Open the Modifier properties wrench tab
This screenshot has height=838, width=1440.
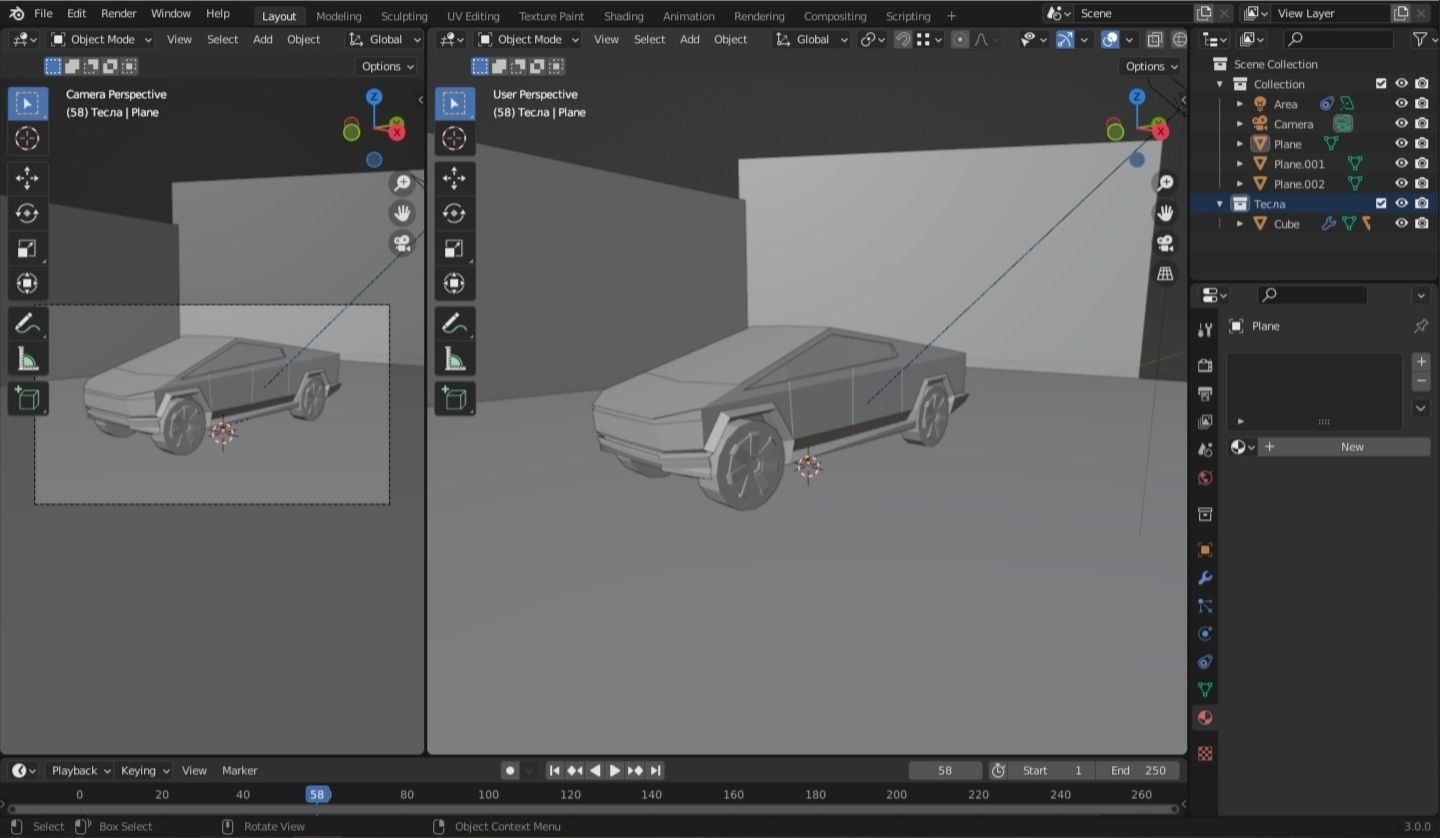tap(1205, 578)
